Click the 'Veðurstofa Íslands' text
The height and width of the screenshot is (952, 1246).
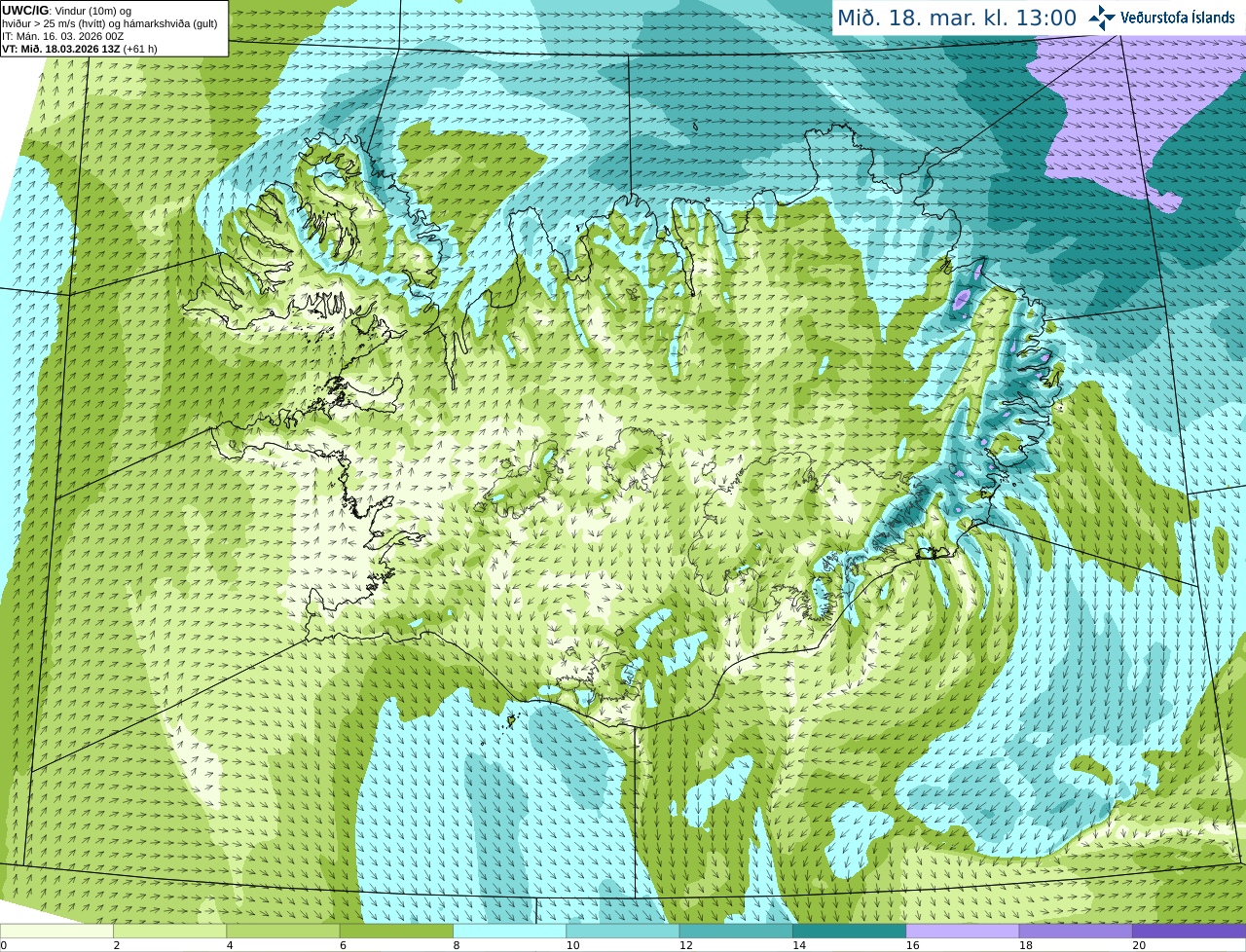[x=1178, y=18]
